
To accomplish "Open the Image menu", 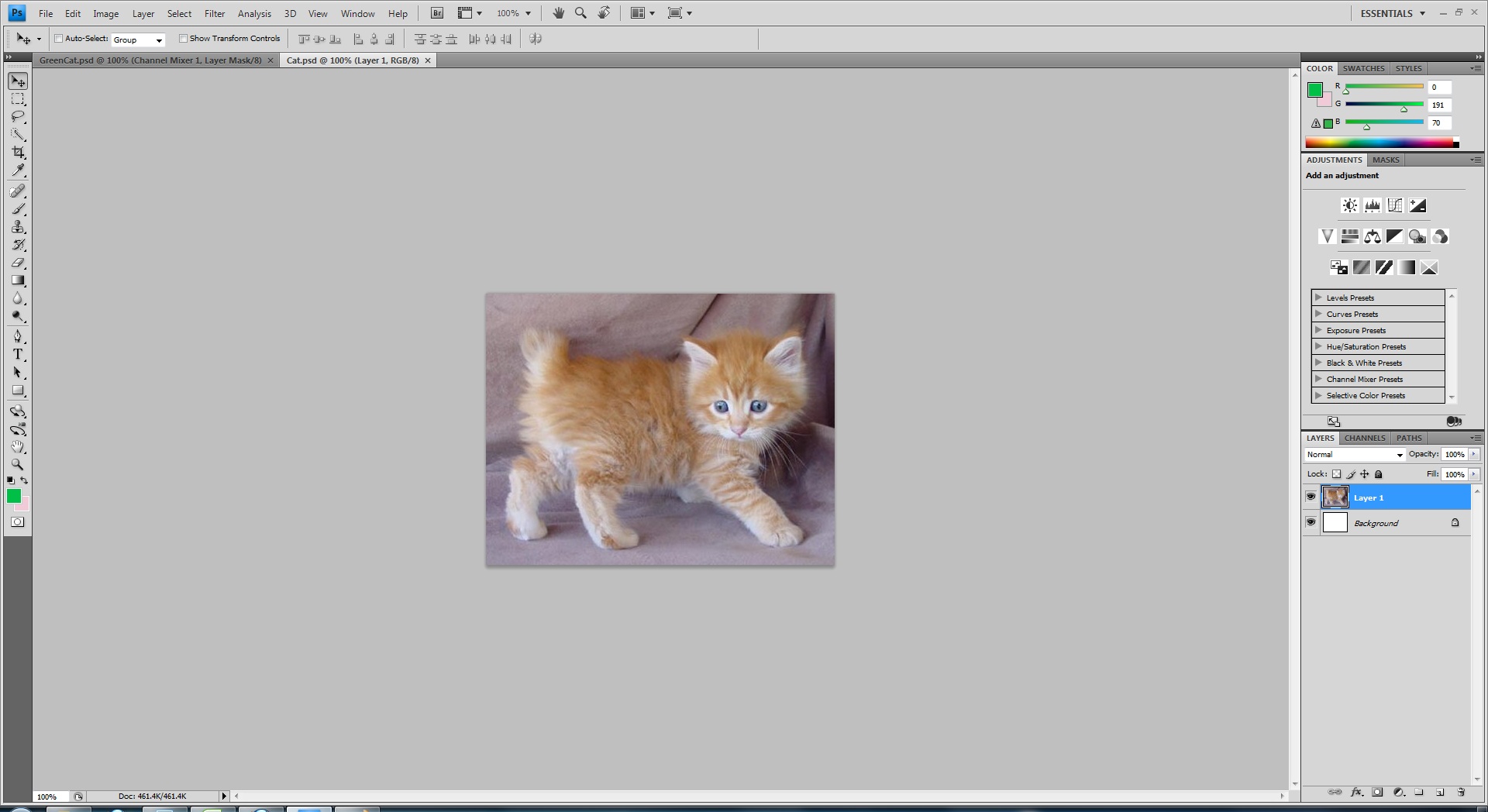I will click(106, 13).
